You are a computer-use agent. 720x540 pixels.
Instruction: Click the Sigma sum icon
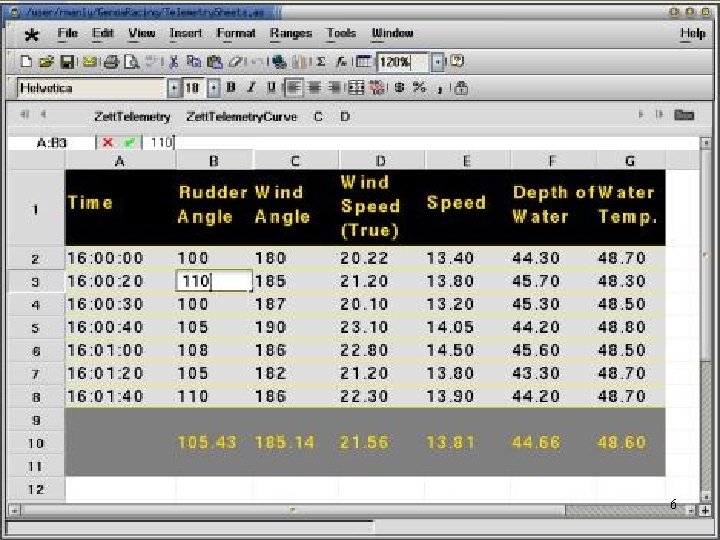321,62
